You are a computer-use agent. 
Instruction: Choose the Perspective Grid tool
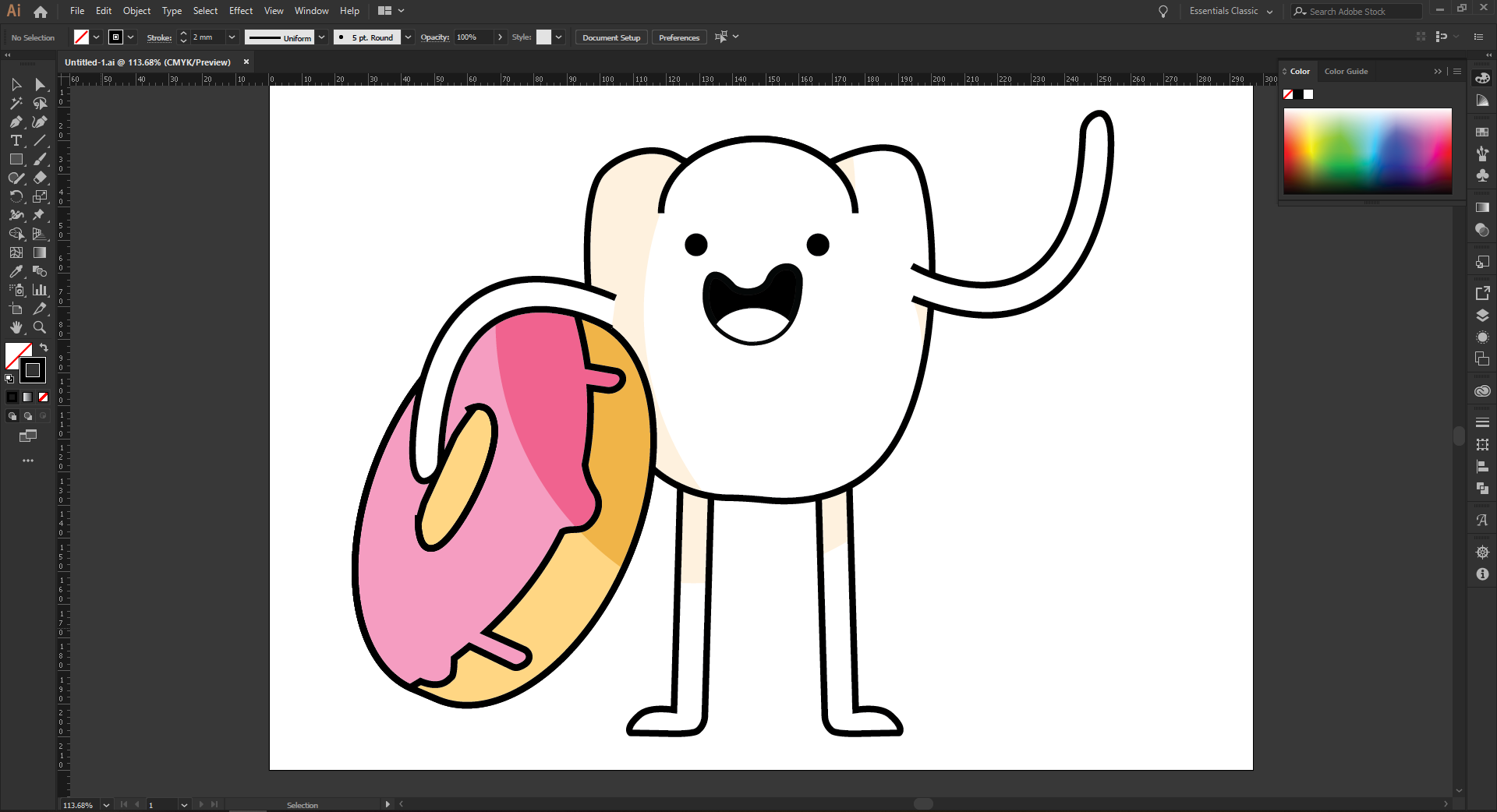pyautogui.click(x=40, y=234)
